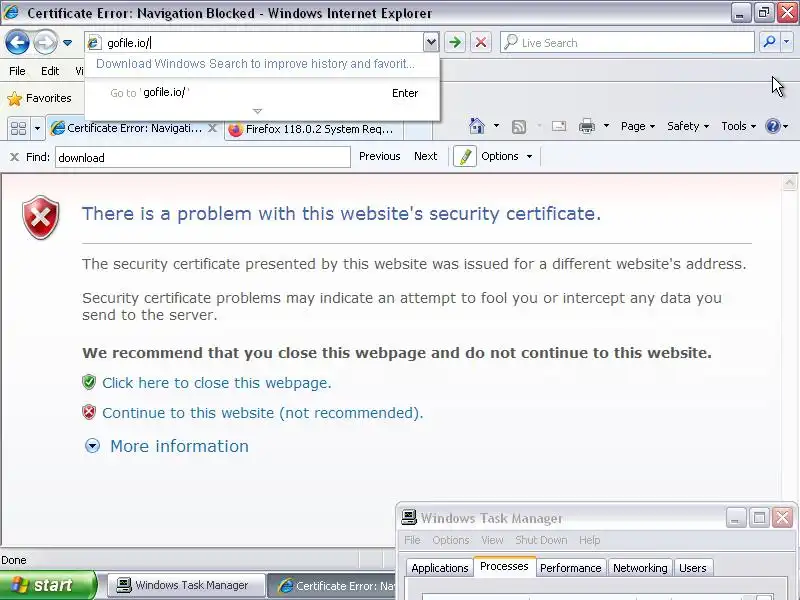Switch to Task Manager Processes tab
Screen dimensions: 800x600
point(504,566)
